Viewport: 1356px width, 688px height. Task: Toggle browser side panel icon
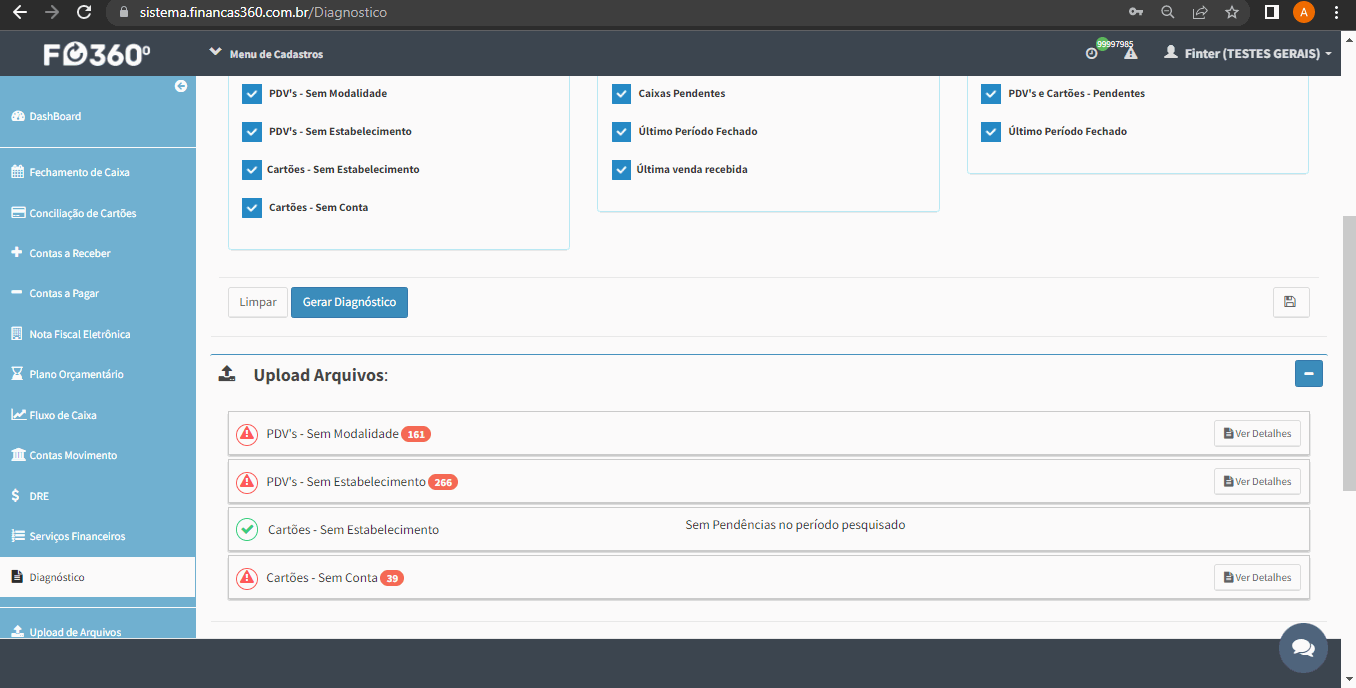pos(1272,12)
